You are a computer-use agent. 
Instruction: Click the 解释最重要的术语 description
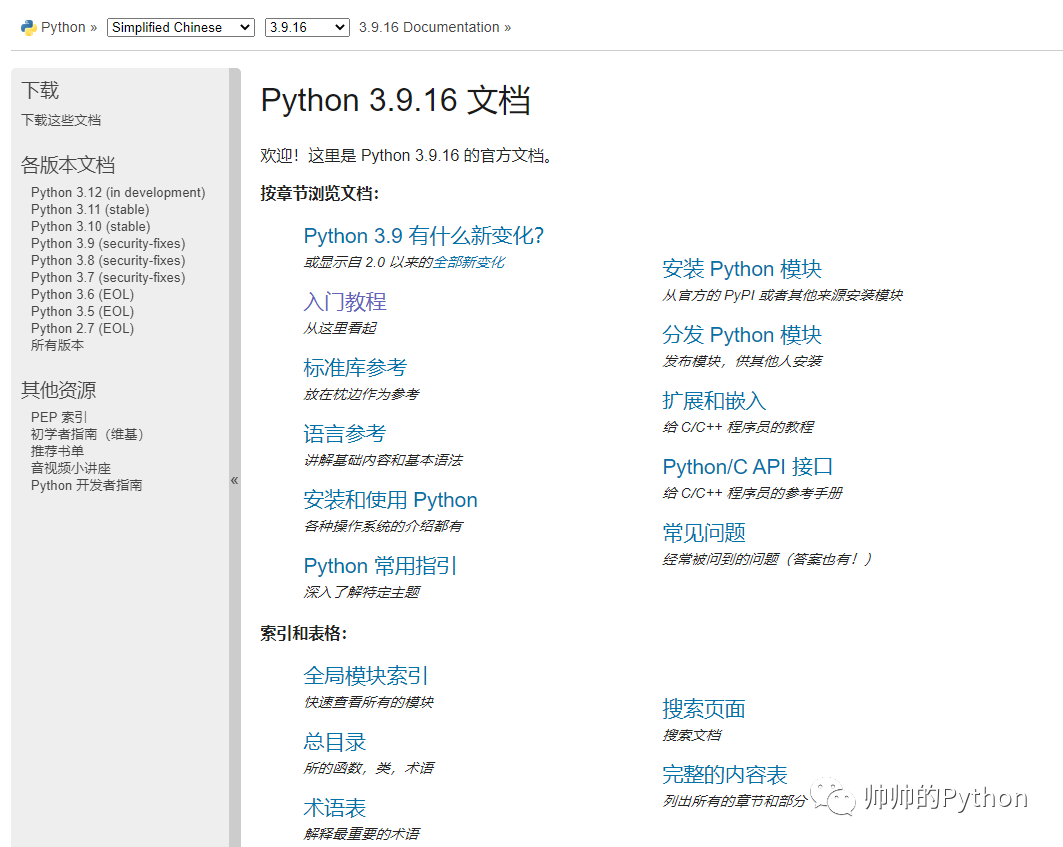coord(361,833)
